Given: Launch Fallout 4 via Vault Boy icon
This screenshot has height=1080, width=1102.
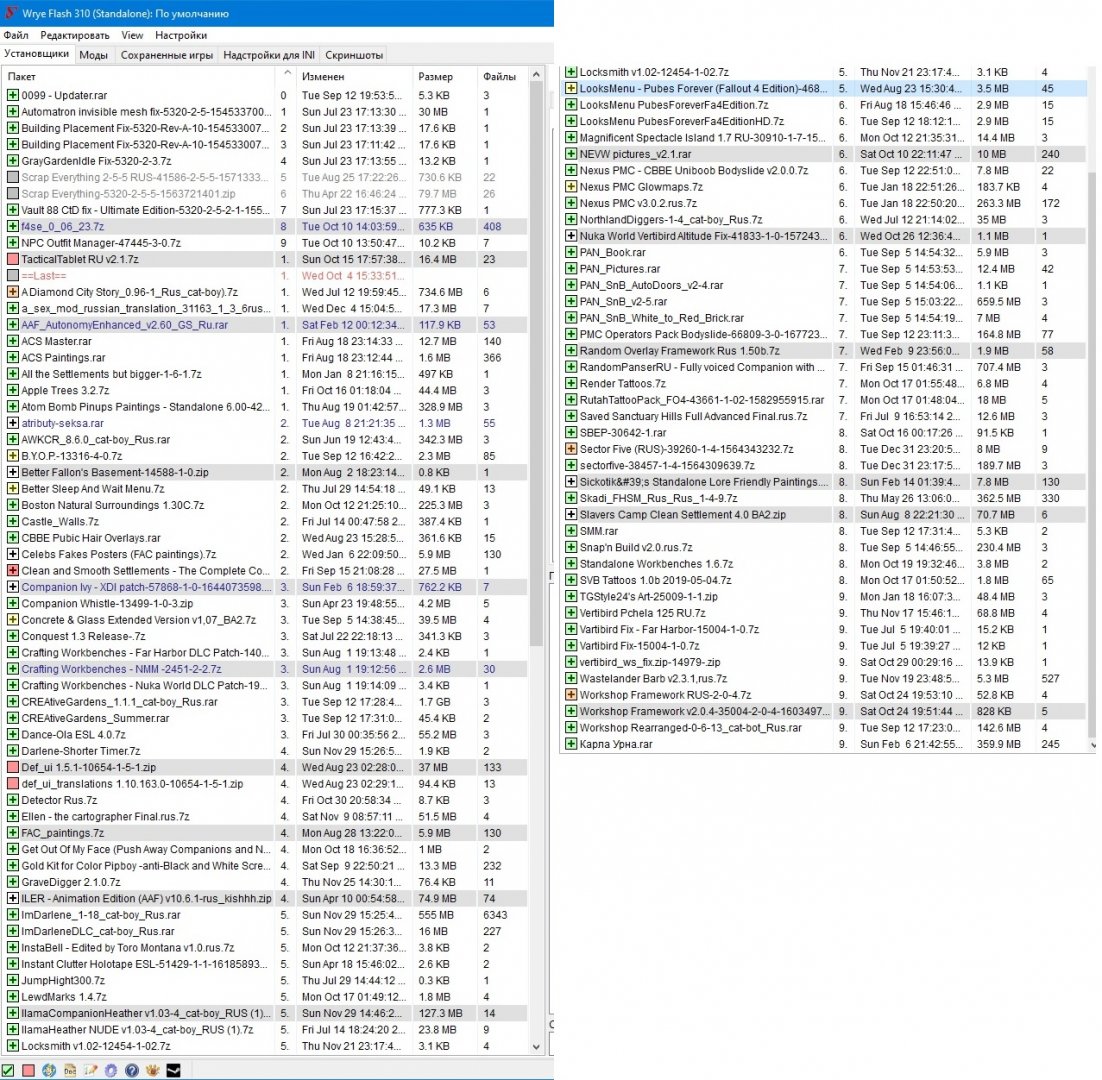Looking at the screenshot, I should click(x=47, y=1071).
